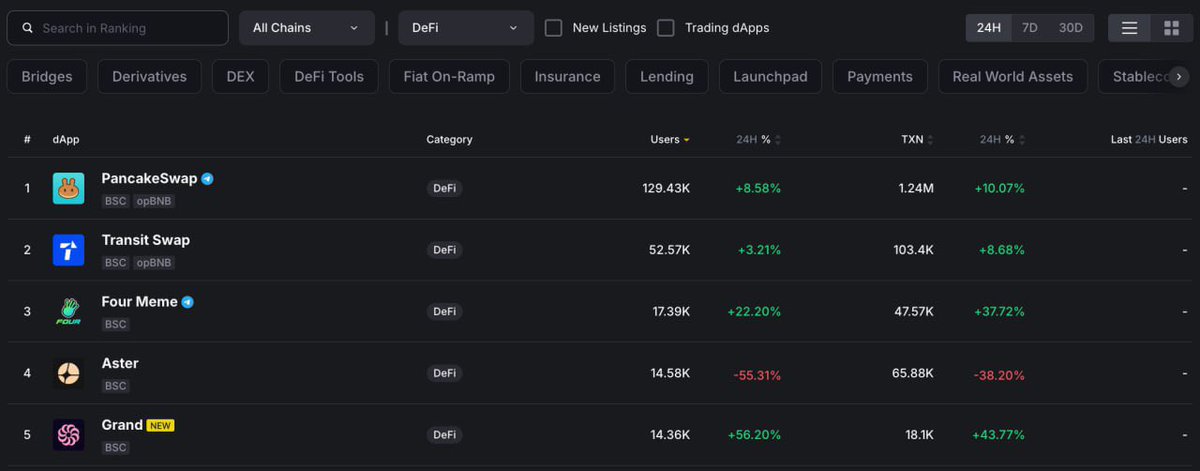Sort by TXN column

pos(917,140)
